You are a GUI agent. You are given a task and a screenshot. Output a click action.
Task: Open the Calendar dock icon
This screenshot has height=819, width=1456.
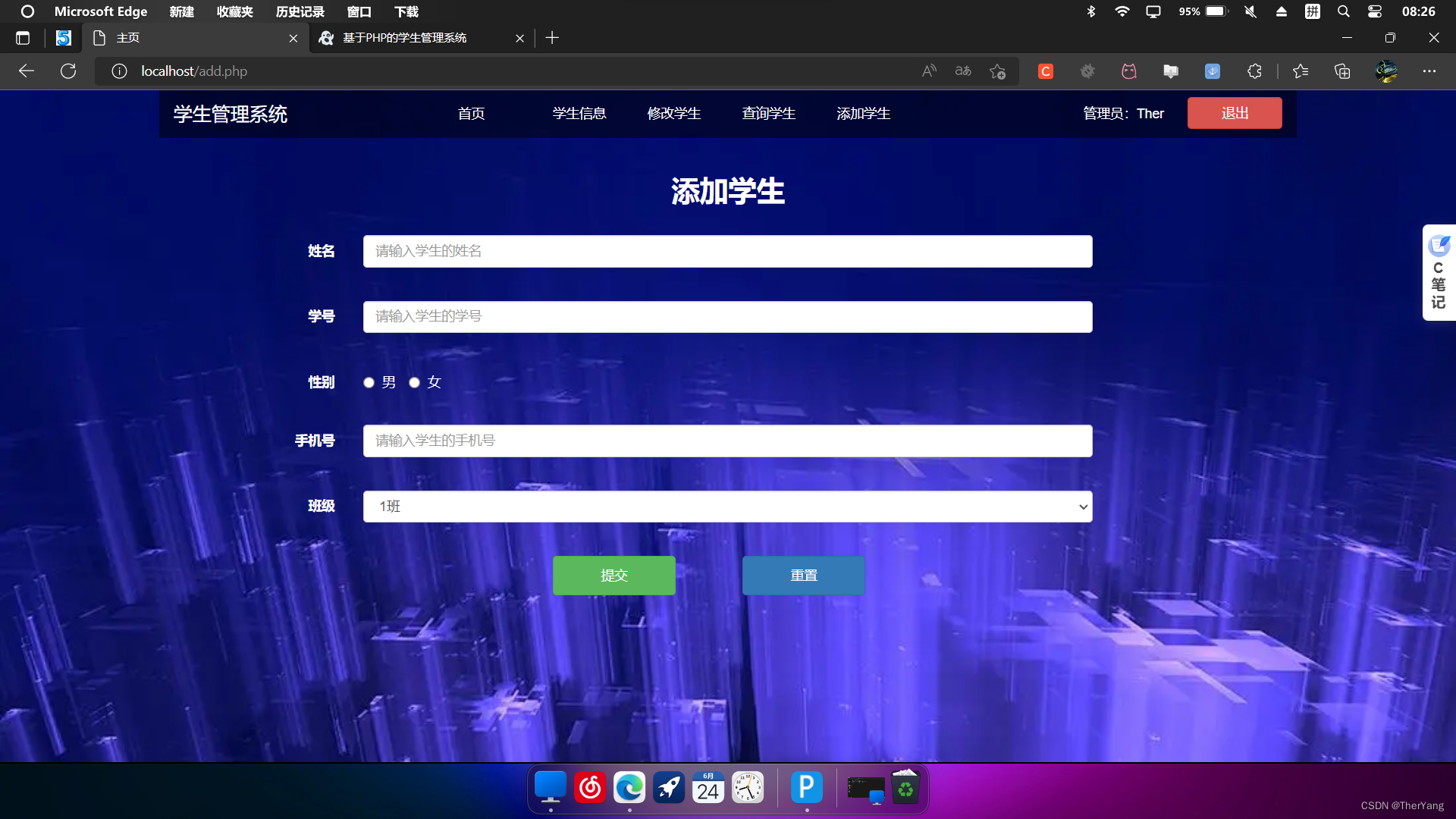pos(708,789)
